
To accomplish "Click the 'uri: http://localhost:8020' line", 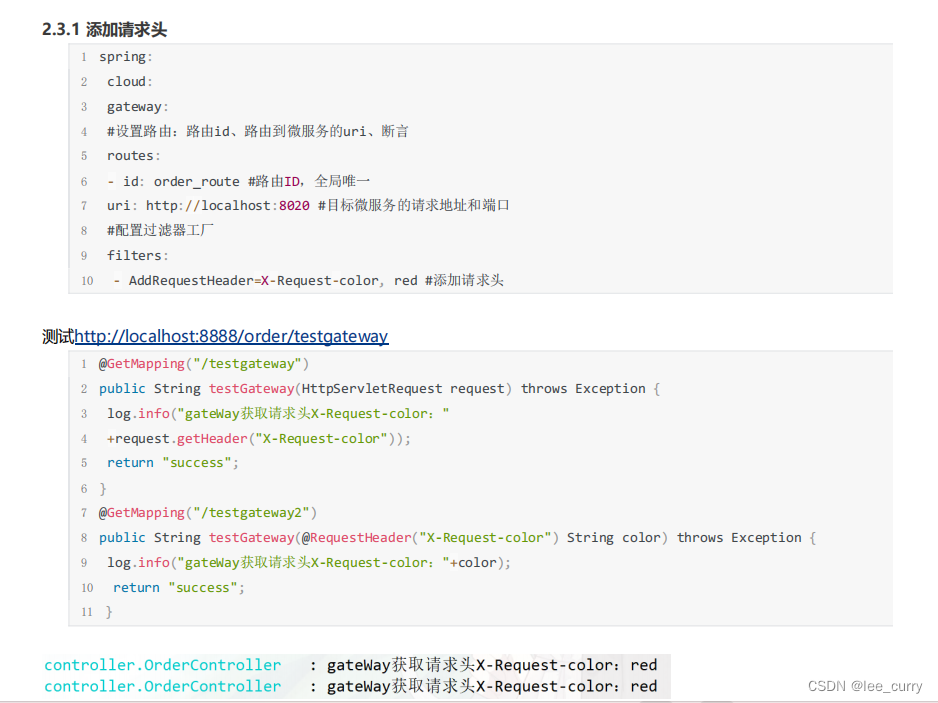I will (x=308, y=206).
